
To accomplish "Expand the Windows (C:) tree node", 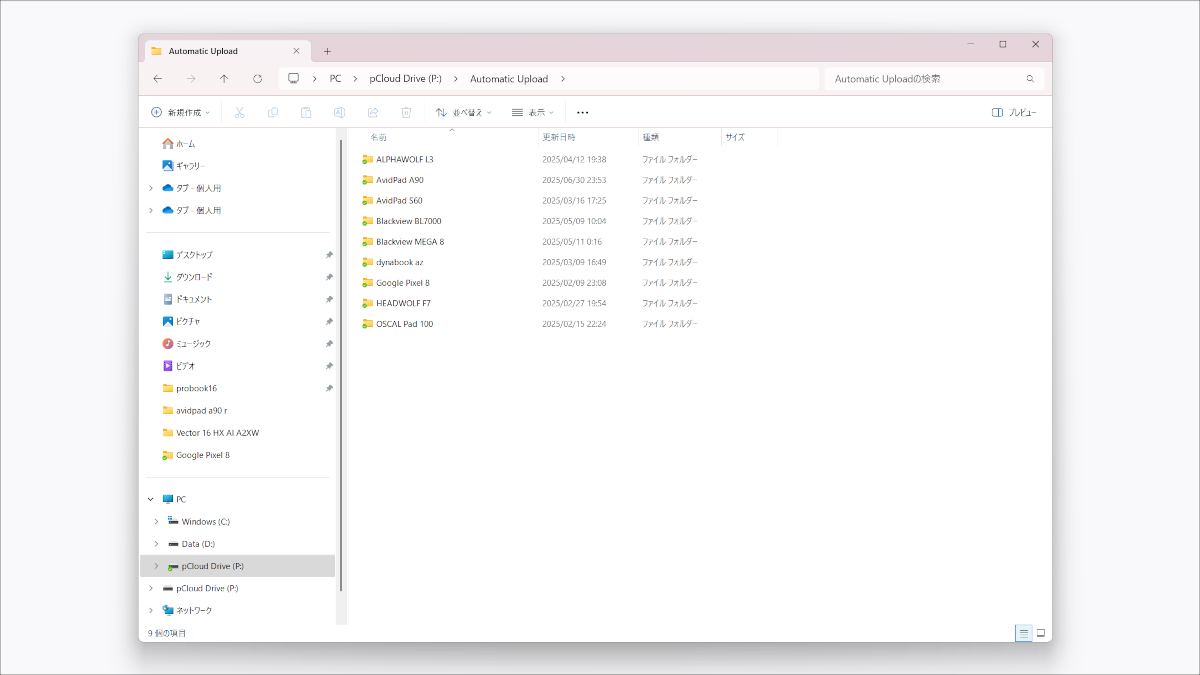I will [156, 522].
